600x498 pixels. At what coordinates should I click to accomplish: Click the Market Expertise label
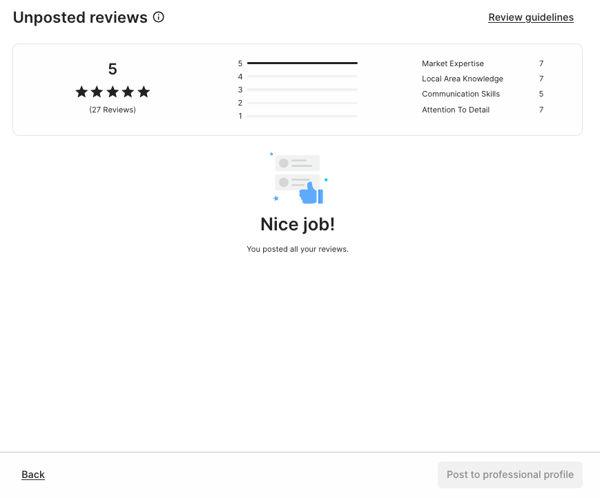453,64
